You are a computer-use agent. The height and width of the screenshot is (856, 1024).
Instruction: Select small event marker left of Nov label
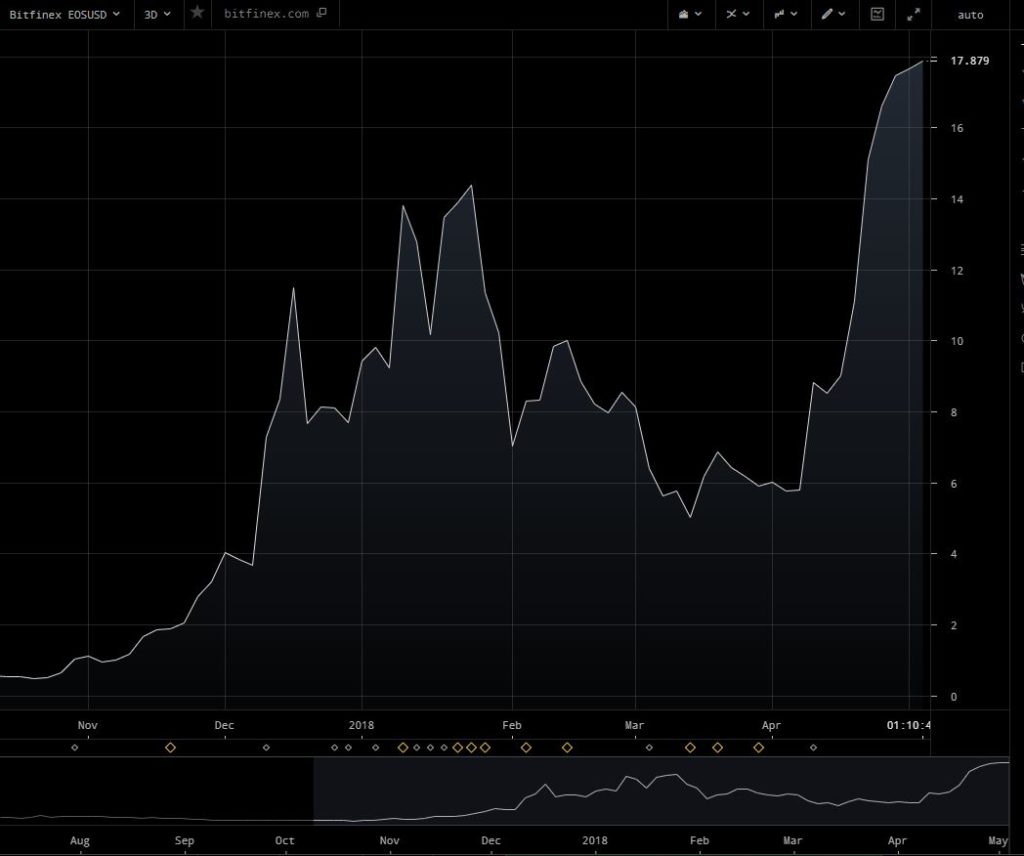tap(74, 748)
